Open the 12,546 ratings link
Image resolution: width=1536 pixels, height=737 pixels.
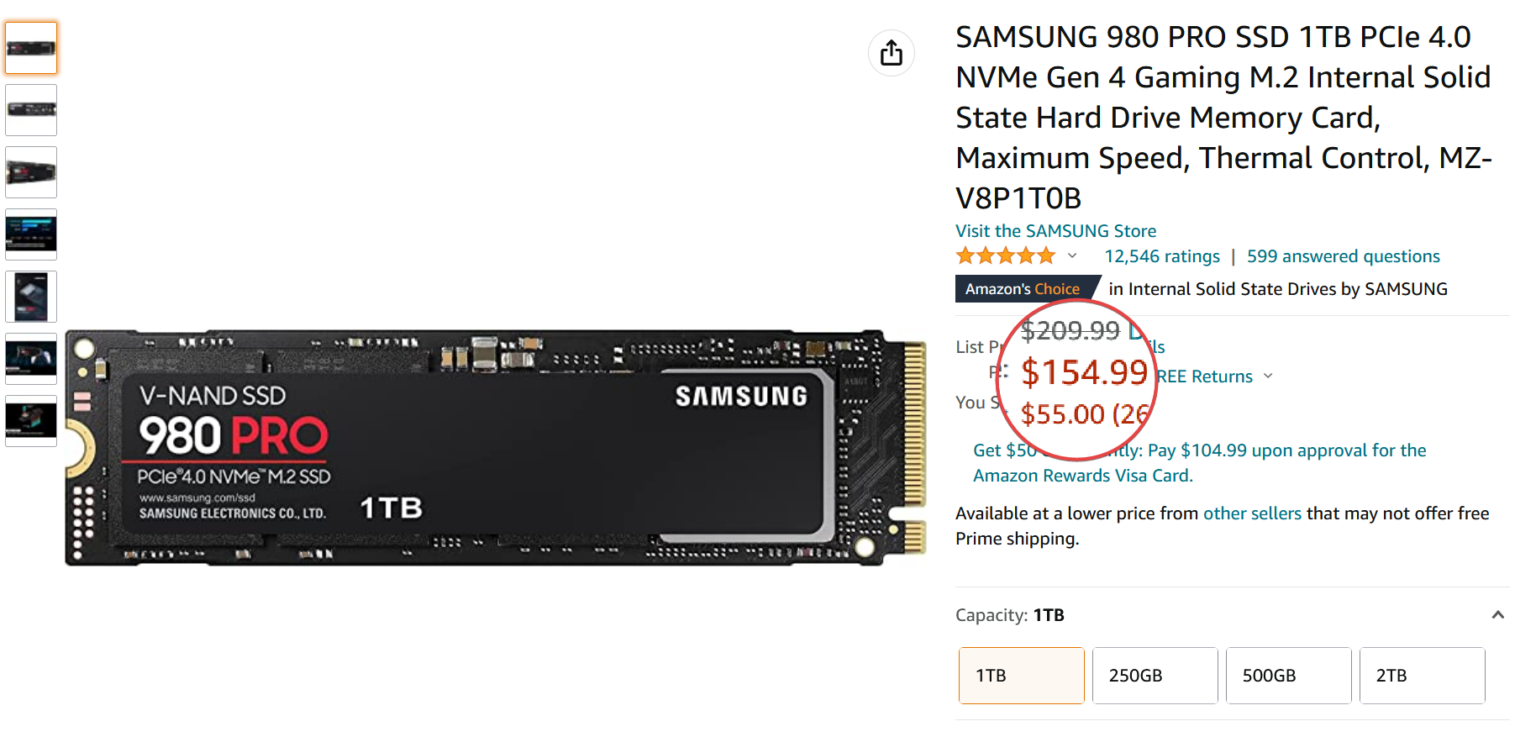click(x=1162, y=256)
